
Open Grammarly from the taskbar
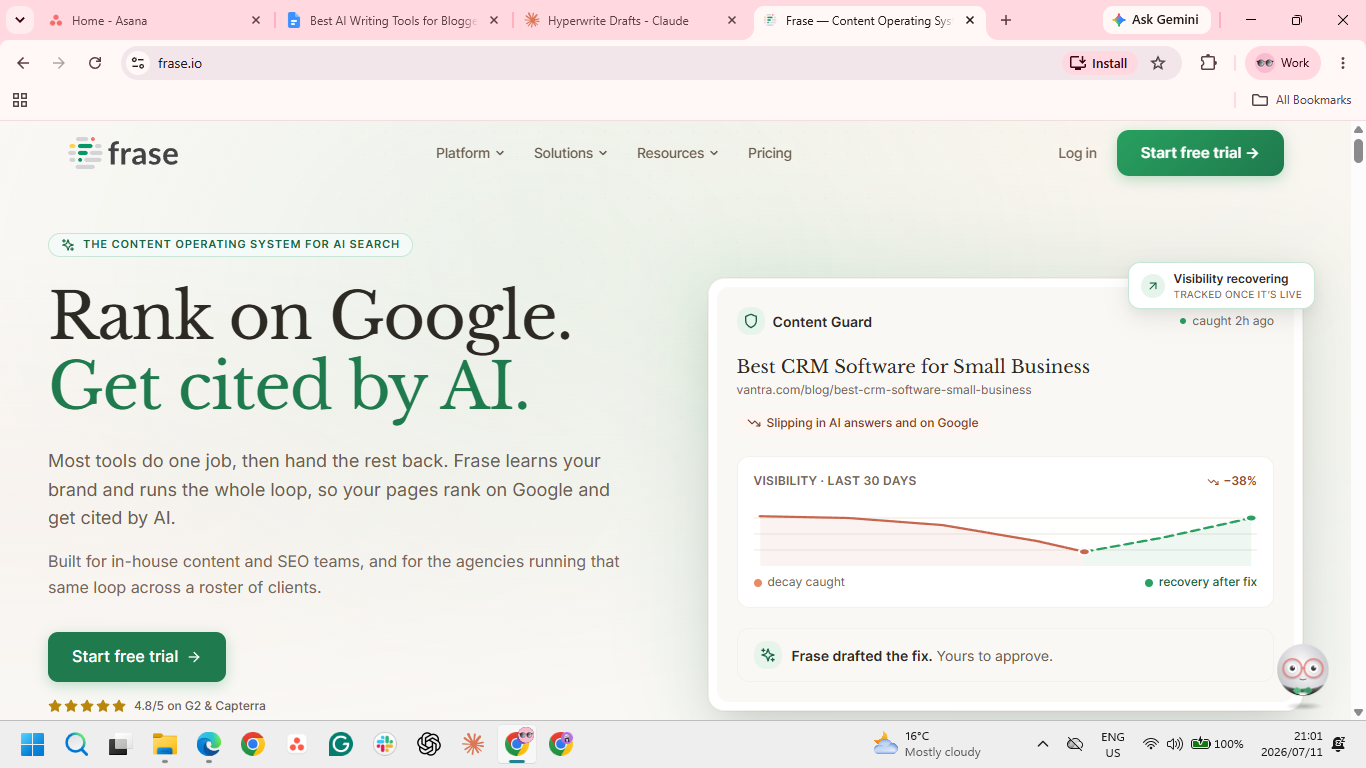click(x=341, y=744)
